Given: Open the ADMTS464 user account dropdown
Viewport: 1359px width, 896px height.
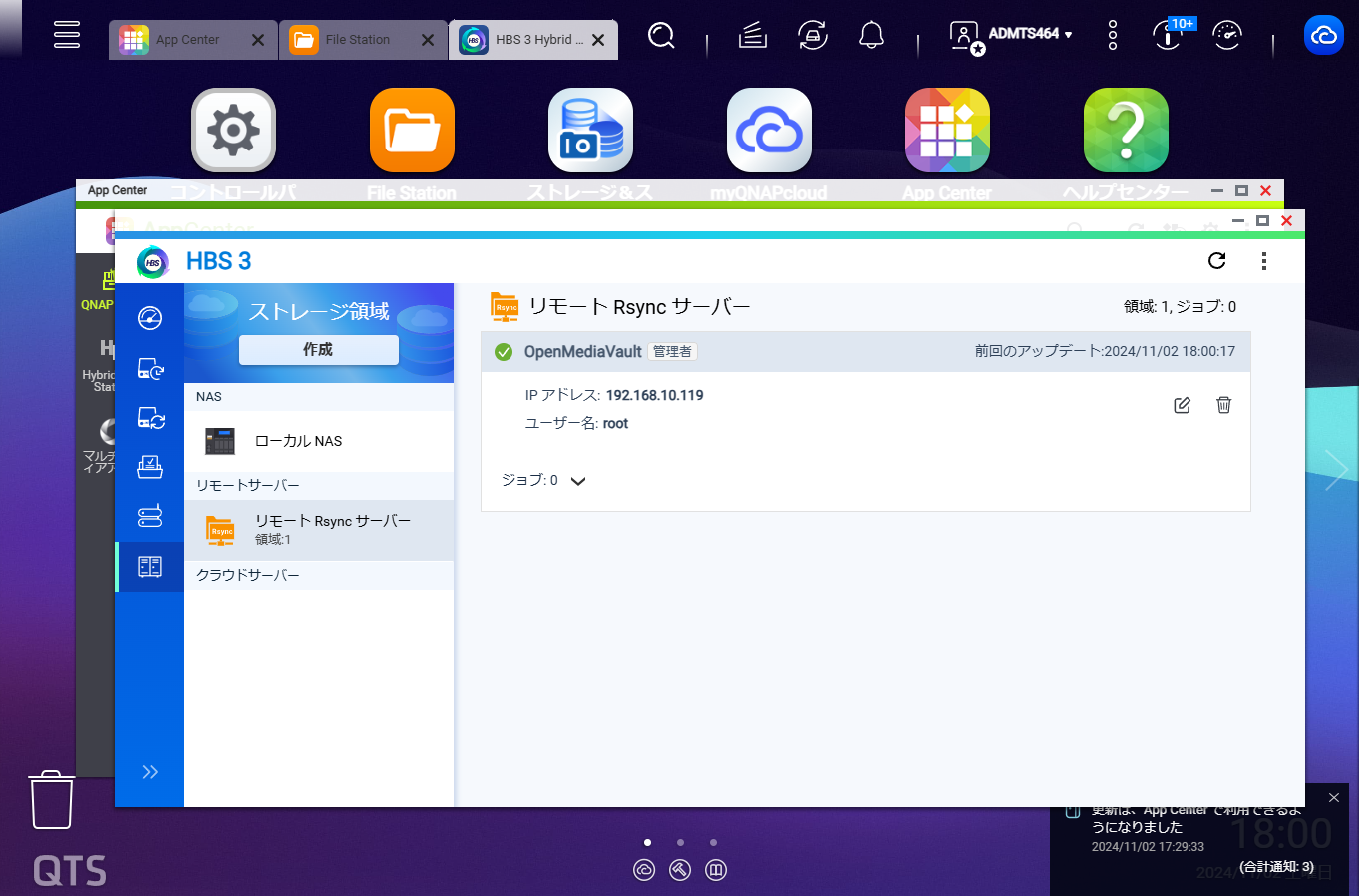Looking at the screenshot, I should pos(1012,36).
